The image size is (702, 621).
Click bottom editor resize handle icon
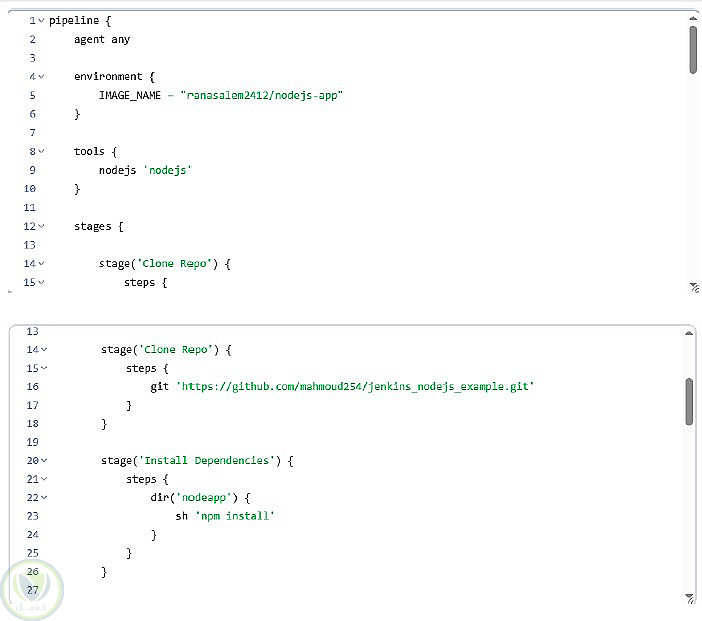click(690, 598)
